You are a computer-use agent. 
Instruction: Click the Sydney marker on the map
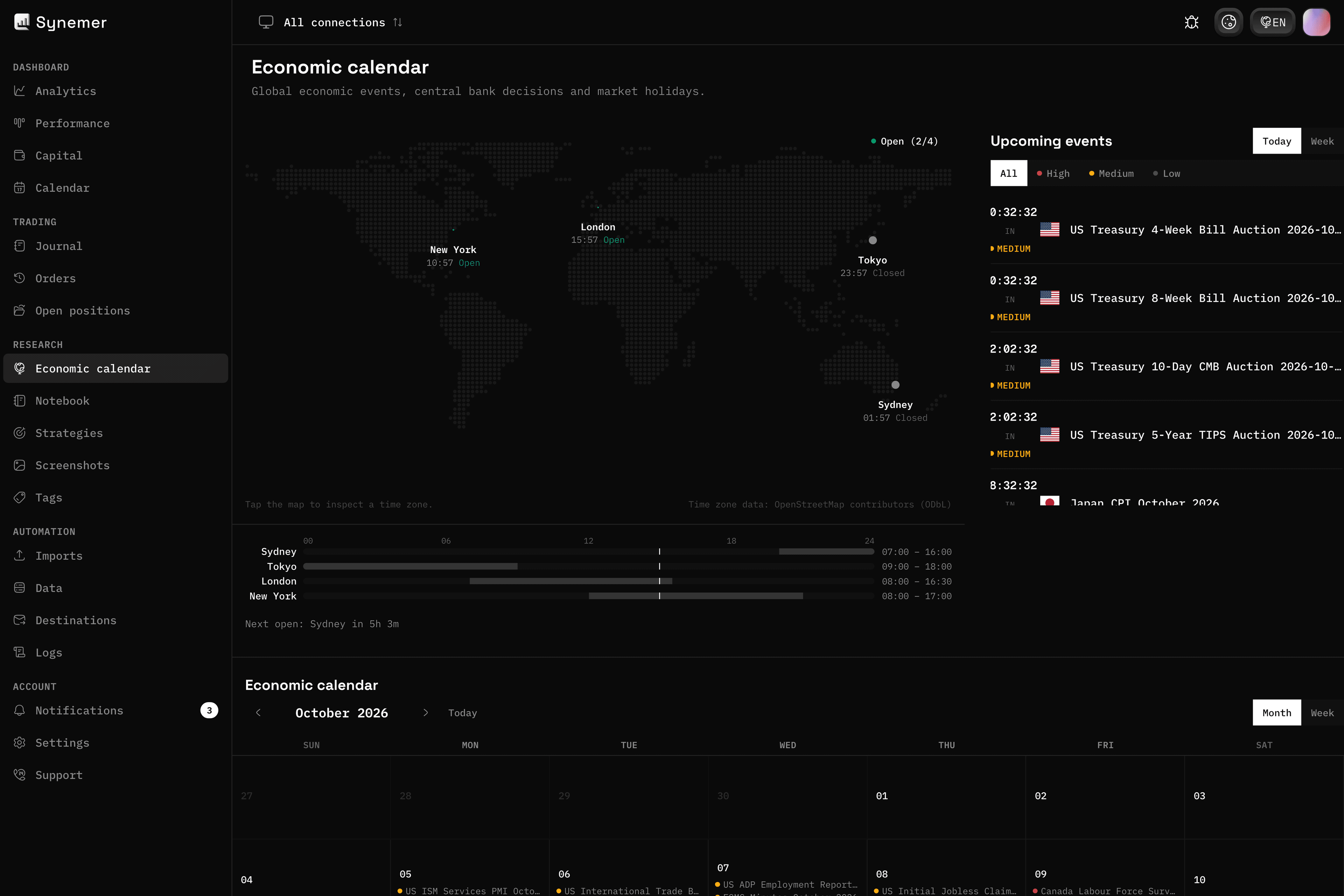click(895, 385)
